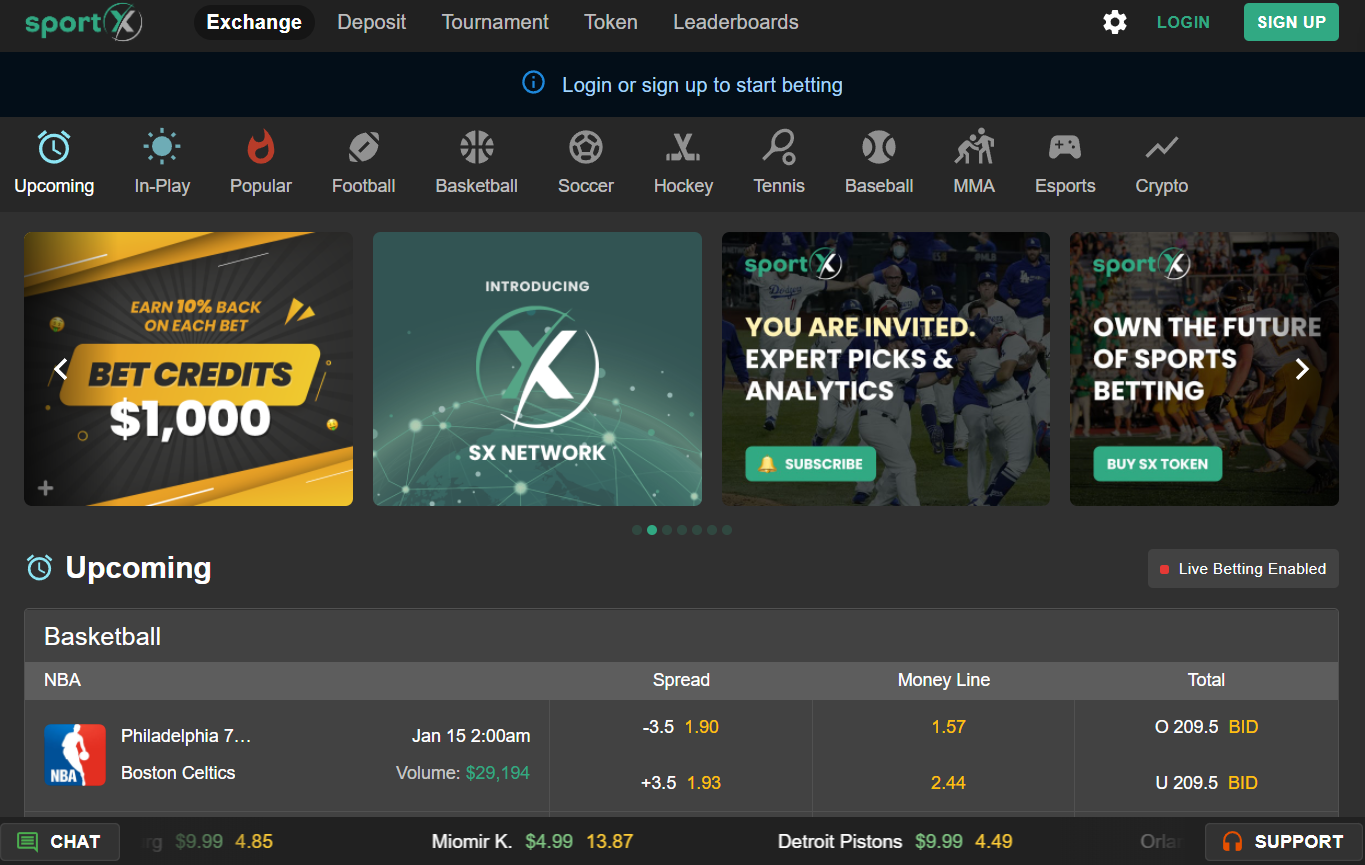Open the SUPPORT button
Image resolution: width=1365 pixels, height=865 pixels.
pos(1284,842)
